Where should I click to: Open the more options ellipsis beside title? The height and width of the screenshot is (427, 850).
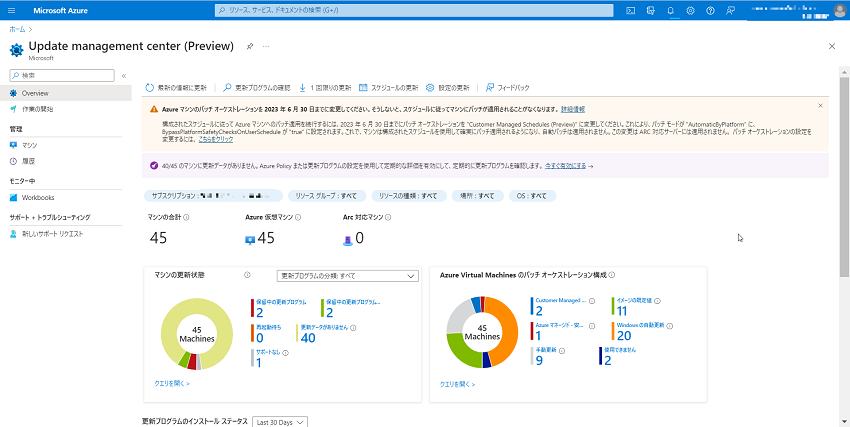[266, 47]
